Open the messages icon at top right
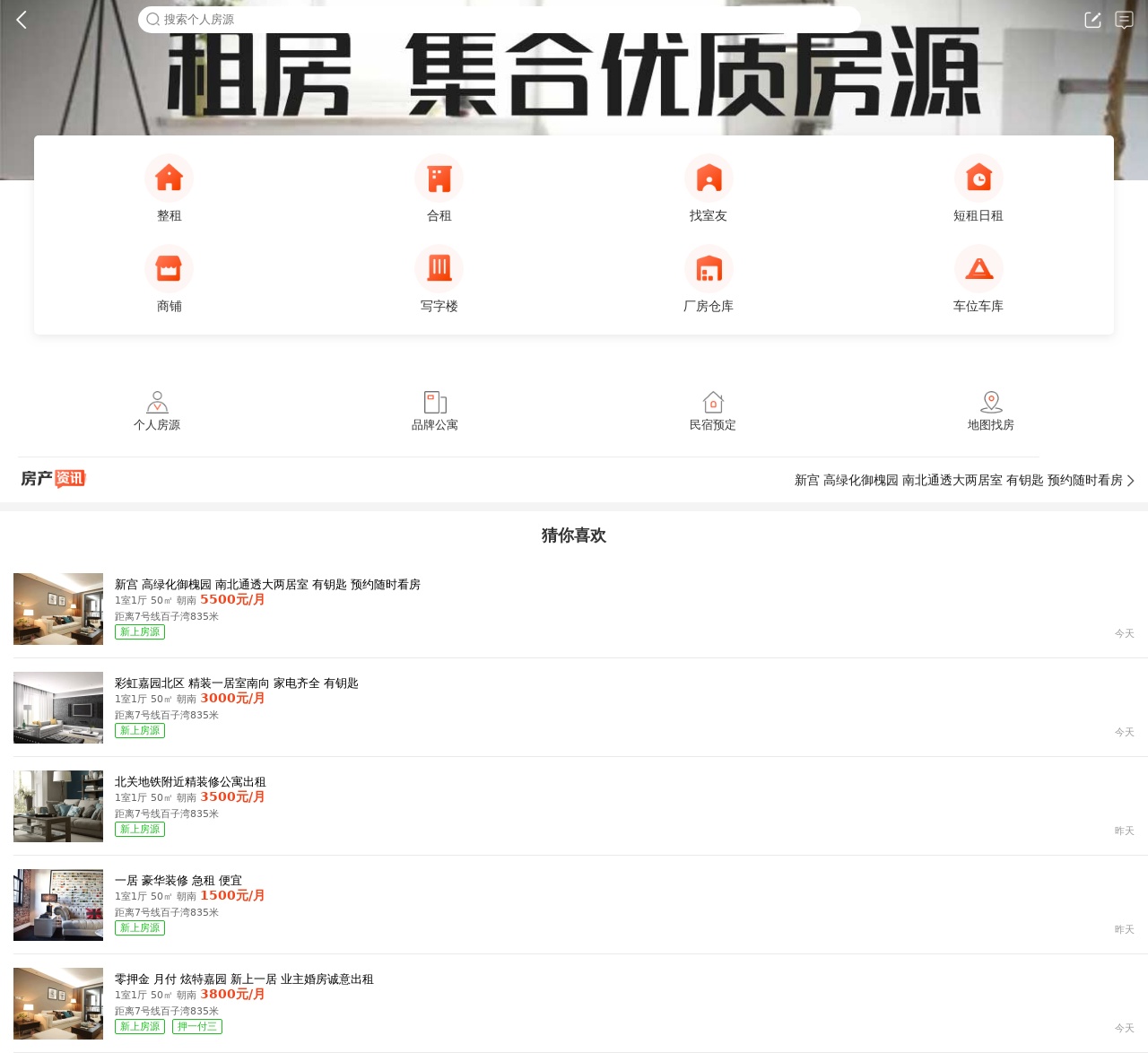 (1124, 20)
